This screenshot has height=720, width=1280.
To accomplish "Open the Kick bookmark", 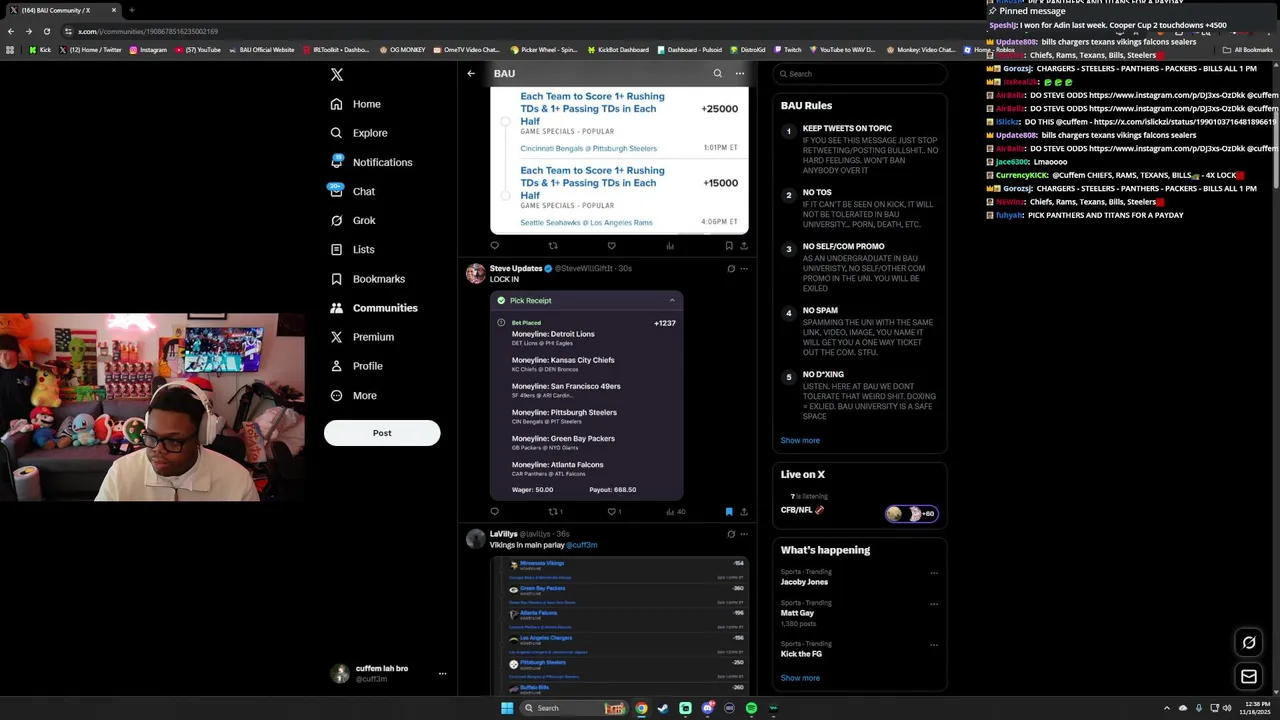I will [41, 50].
